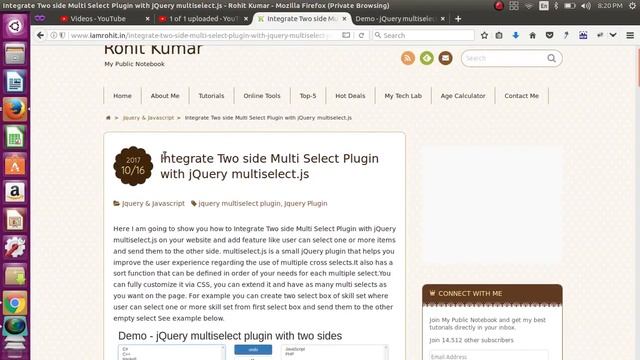Open the Online Tools menu item

click(x=262, y=96)
